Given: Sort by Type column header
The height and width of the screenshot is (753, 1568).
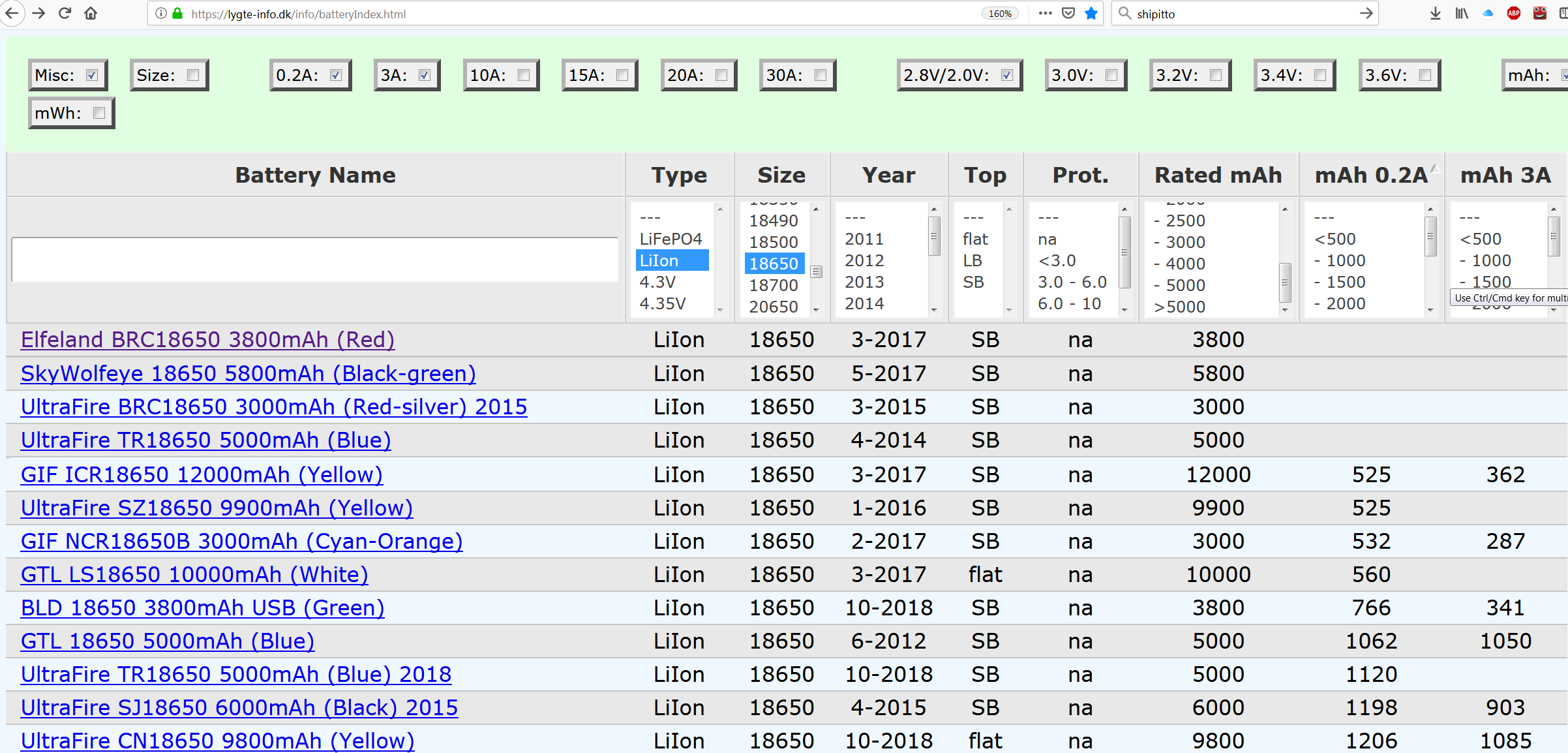Looking at the screenshot, I should pos(679,175).
